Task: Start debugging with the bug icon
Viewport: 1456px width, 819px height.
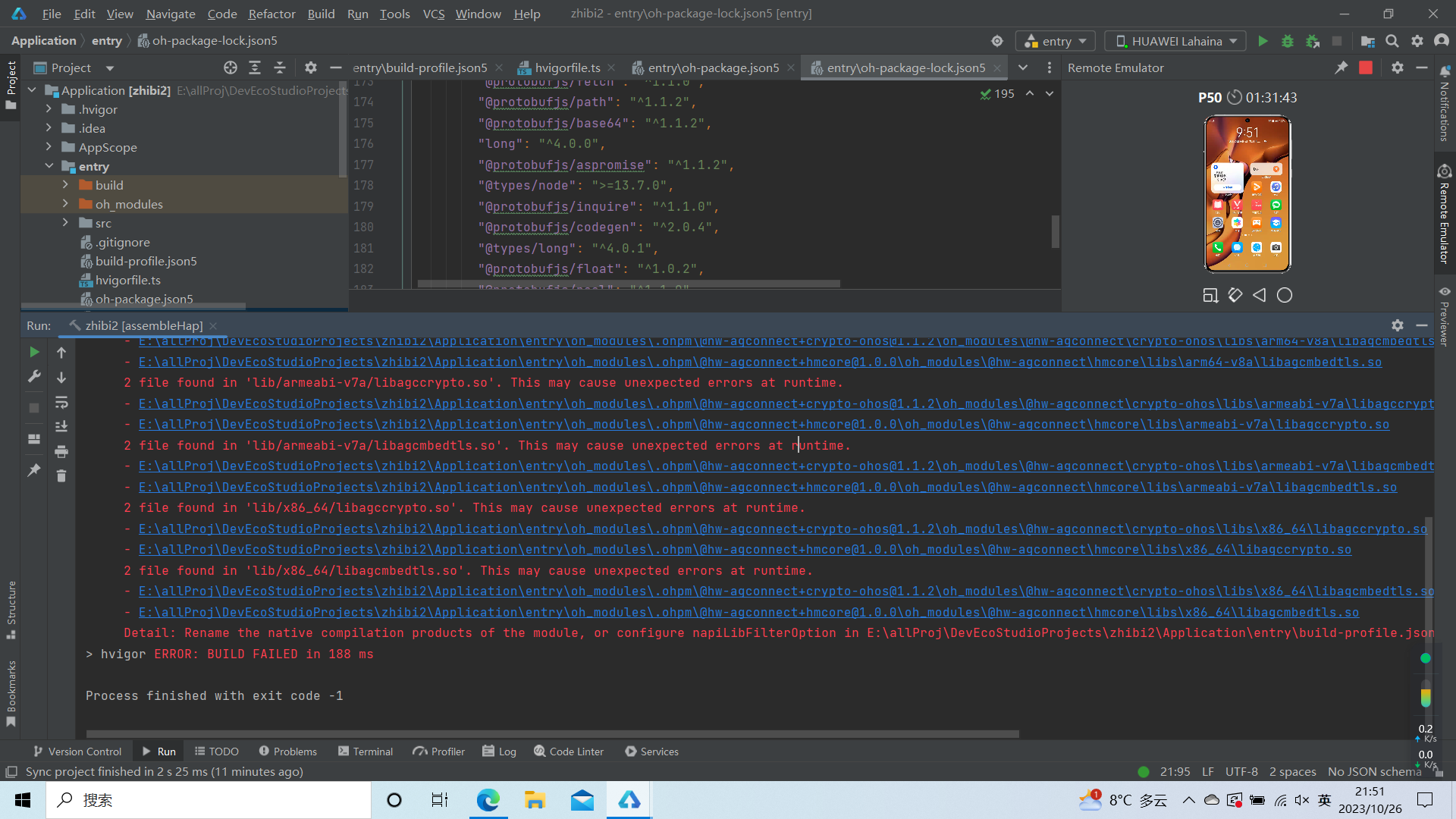Action: (x=1287, y=41)
